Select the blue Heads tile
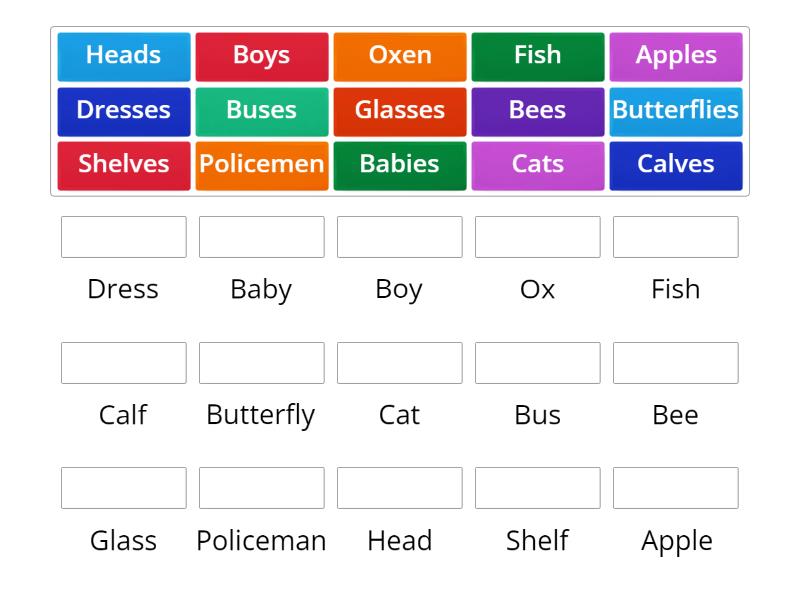The width and height of the screenshot is (800, 600). tap(123, 56)
